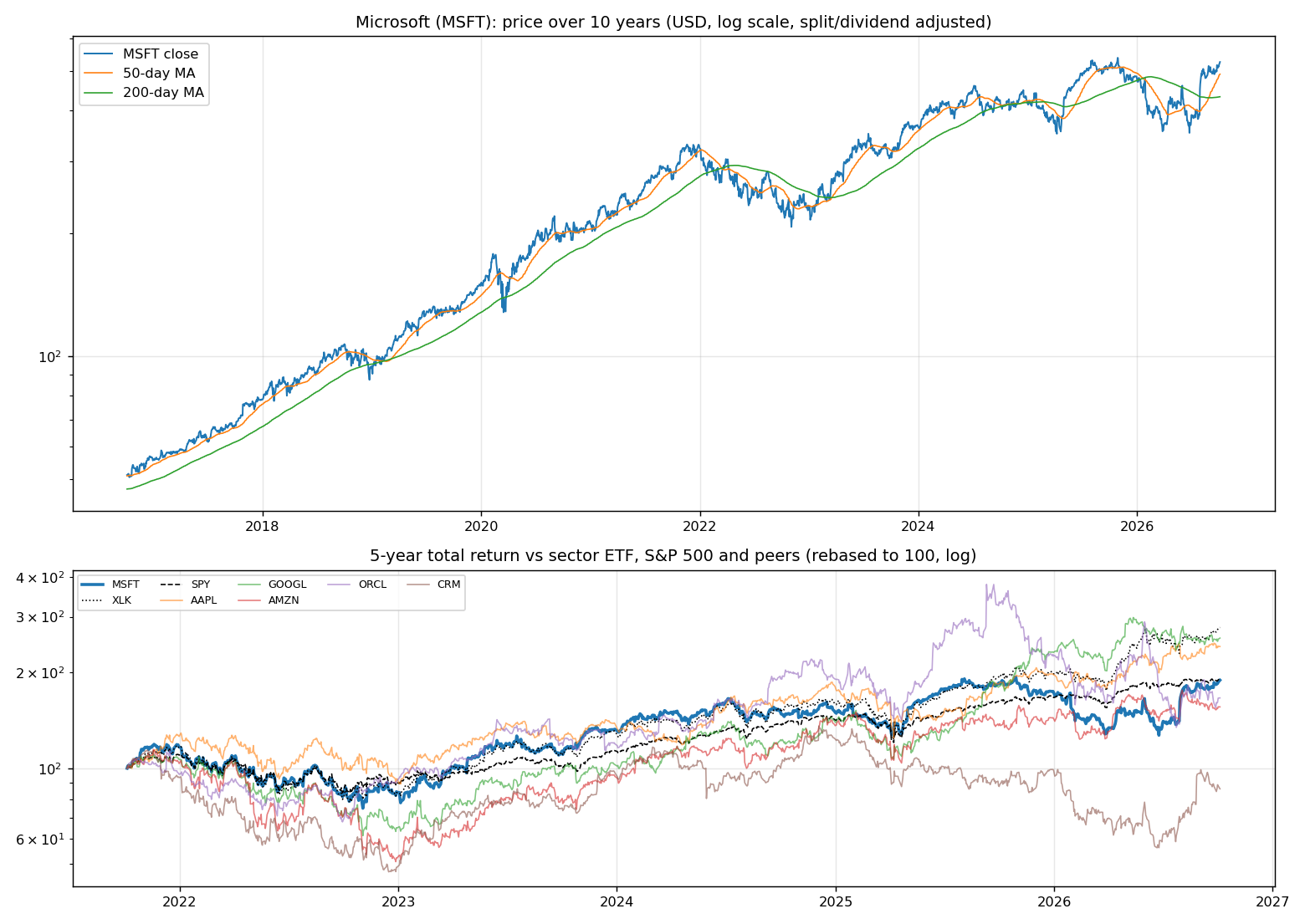The height and width of the screenshot is (924, 1305).
Task: Click the orange line sample beside '50-day MA'
Action: pyautogui.click(x=100, y=74)
